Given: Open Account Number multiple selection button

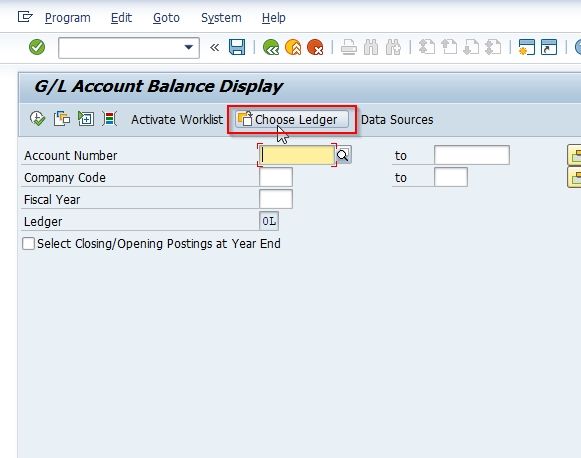Looking at the screenshot, I should (574, 155).
